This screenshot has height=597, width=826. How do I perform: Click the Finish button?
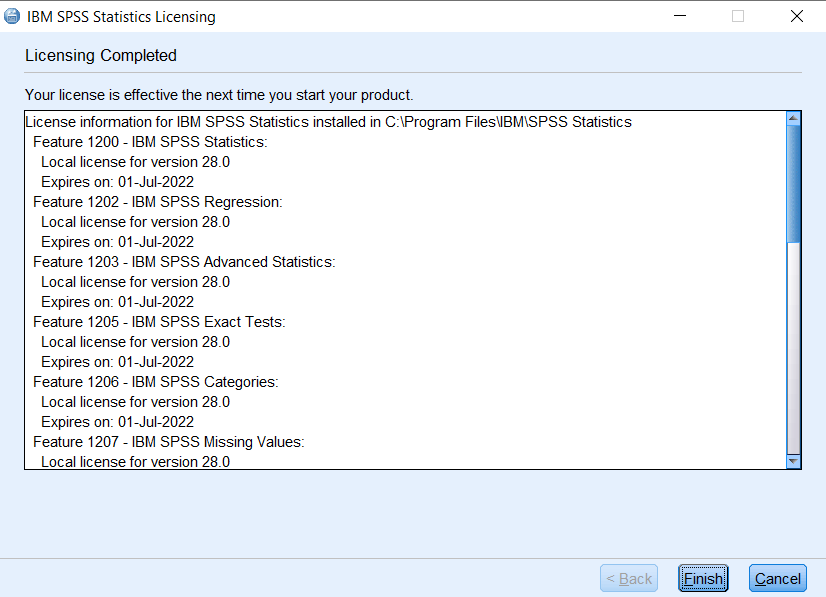(x=703, y=578)
